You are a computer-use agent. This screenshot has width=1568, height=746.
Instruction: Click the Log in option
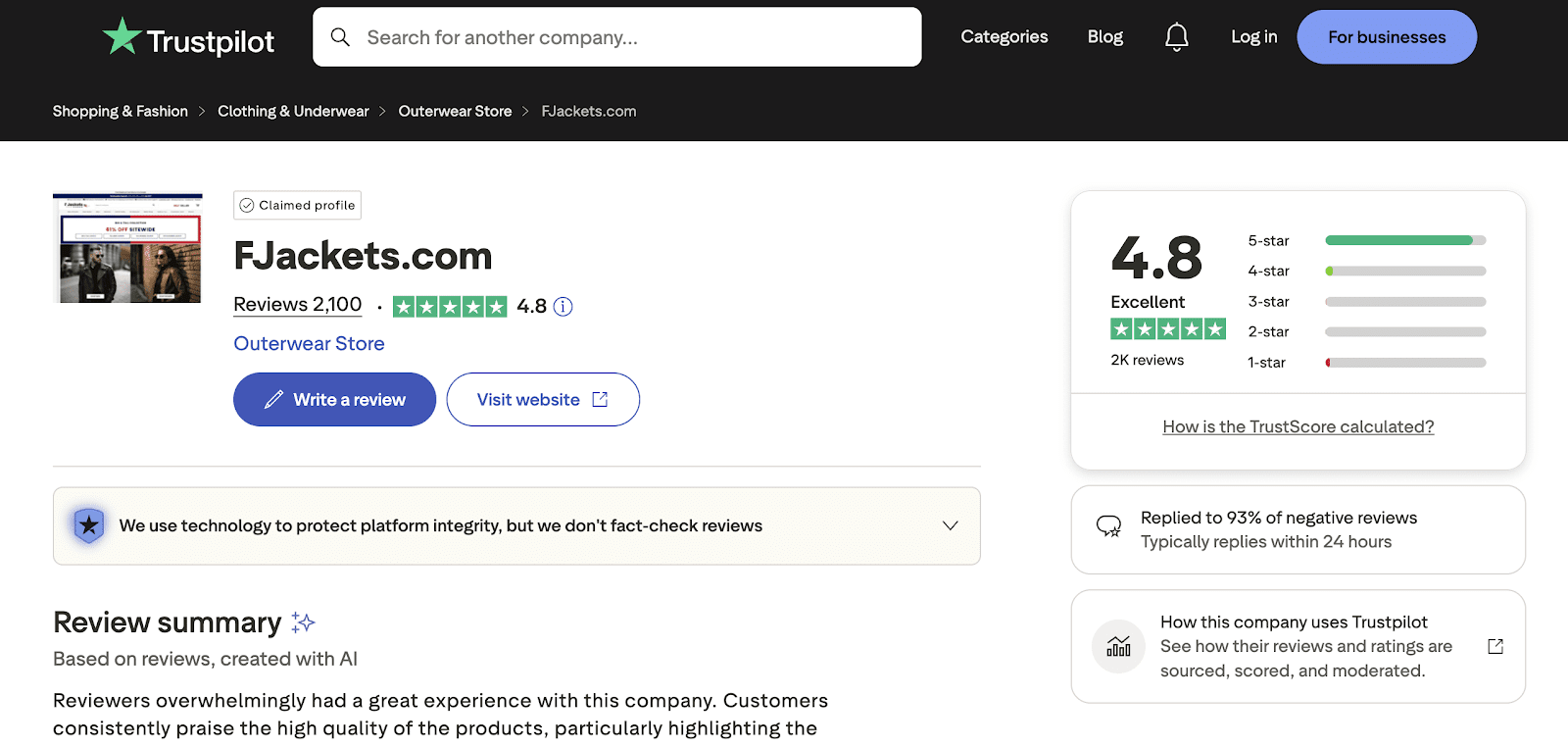coord(1253,36)
